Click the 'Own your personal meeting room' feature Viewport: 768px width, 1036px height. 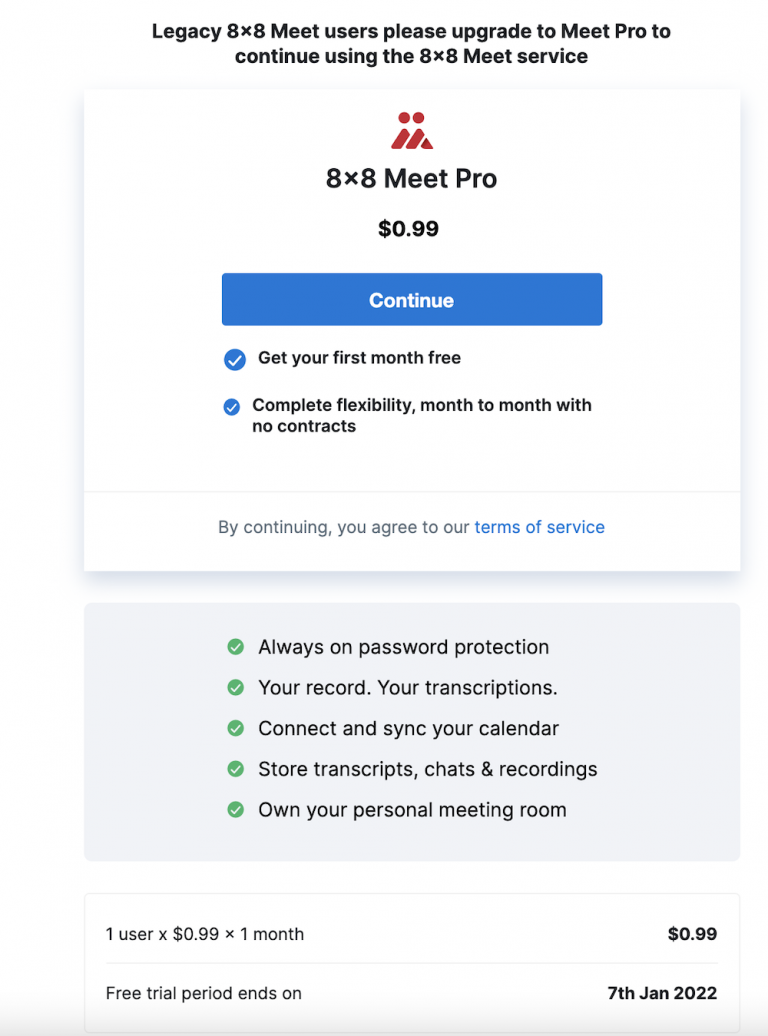(x=412, y=810)
